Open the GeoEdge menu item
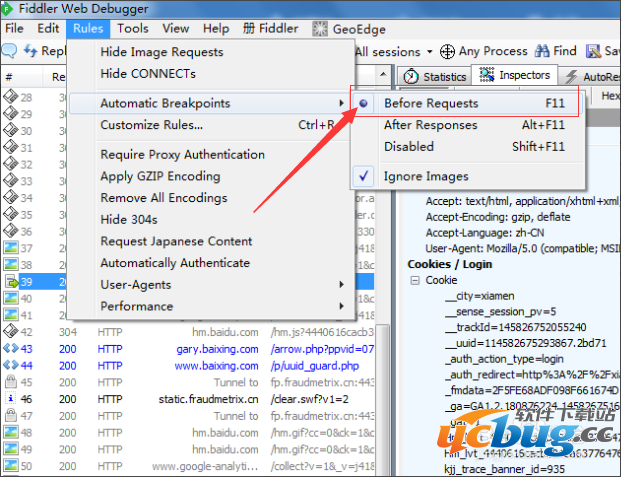621x477 pixels. click(349, 29)
